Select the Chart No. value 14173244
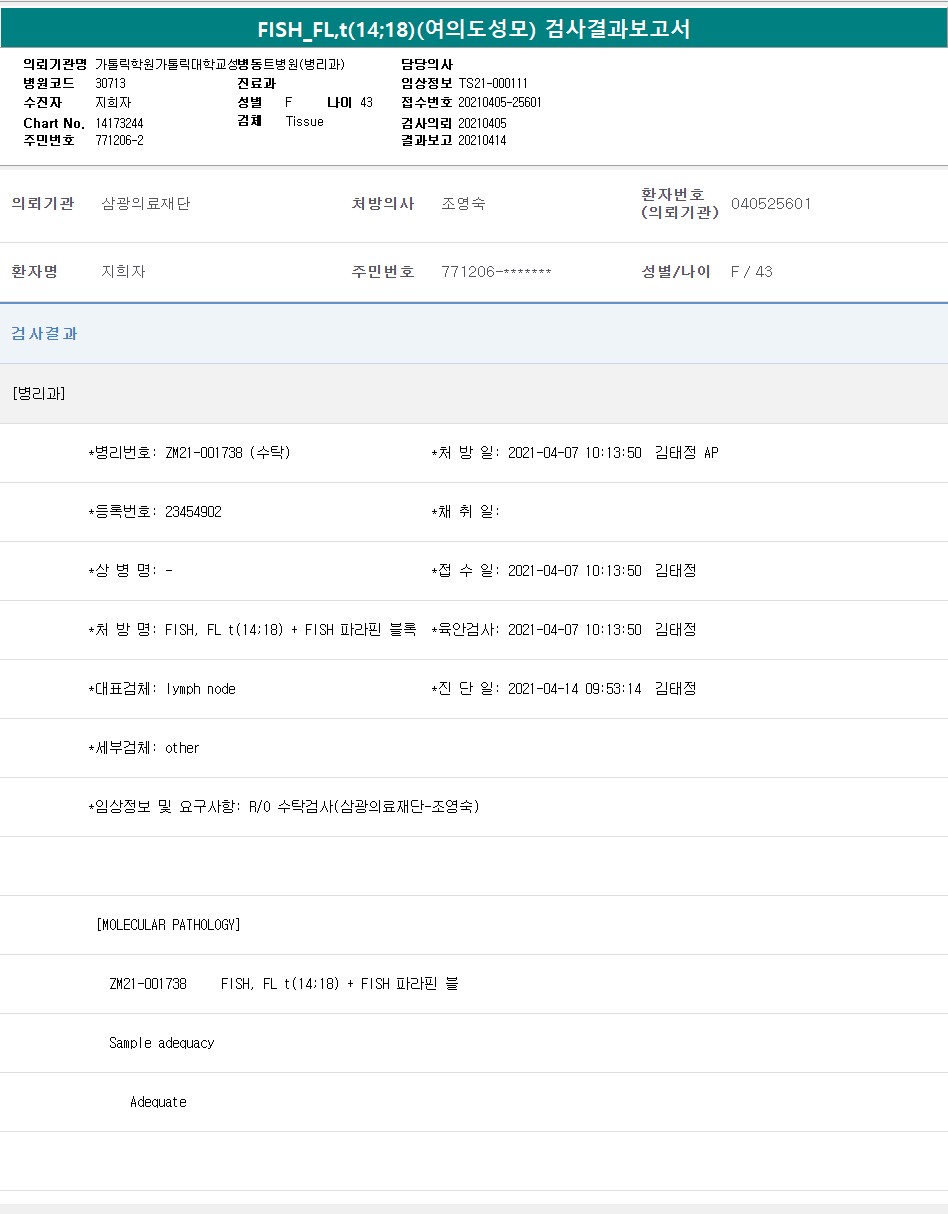Image resolution: width=948 pixels, height=1214 pixels. click(120, 123)
